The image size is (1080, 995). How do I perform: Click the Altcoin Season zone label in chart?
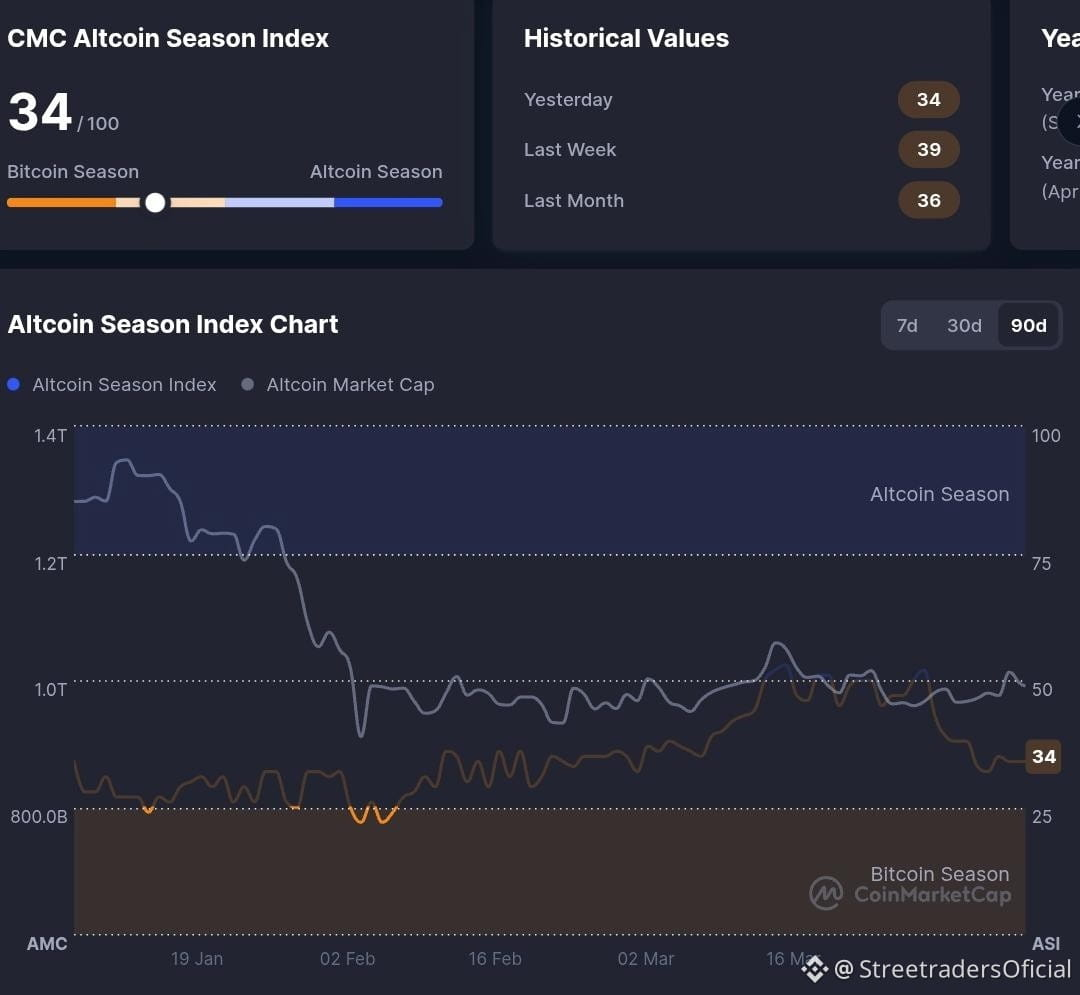coord(939,494)
